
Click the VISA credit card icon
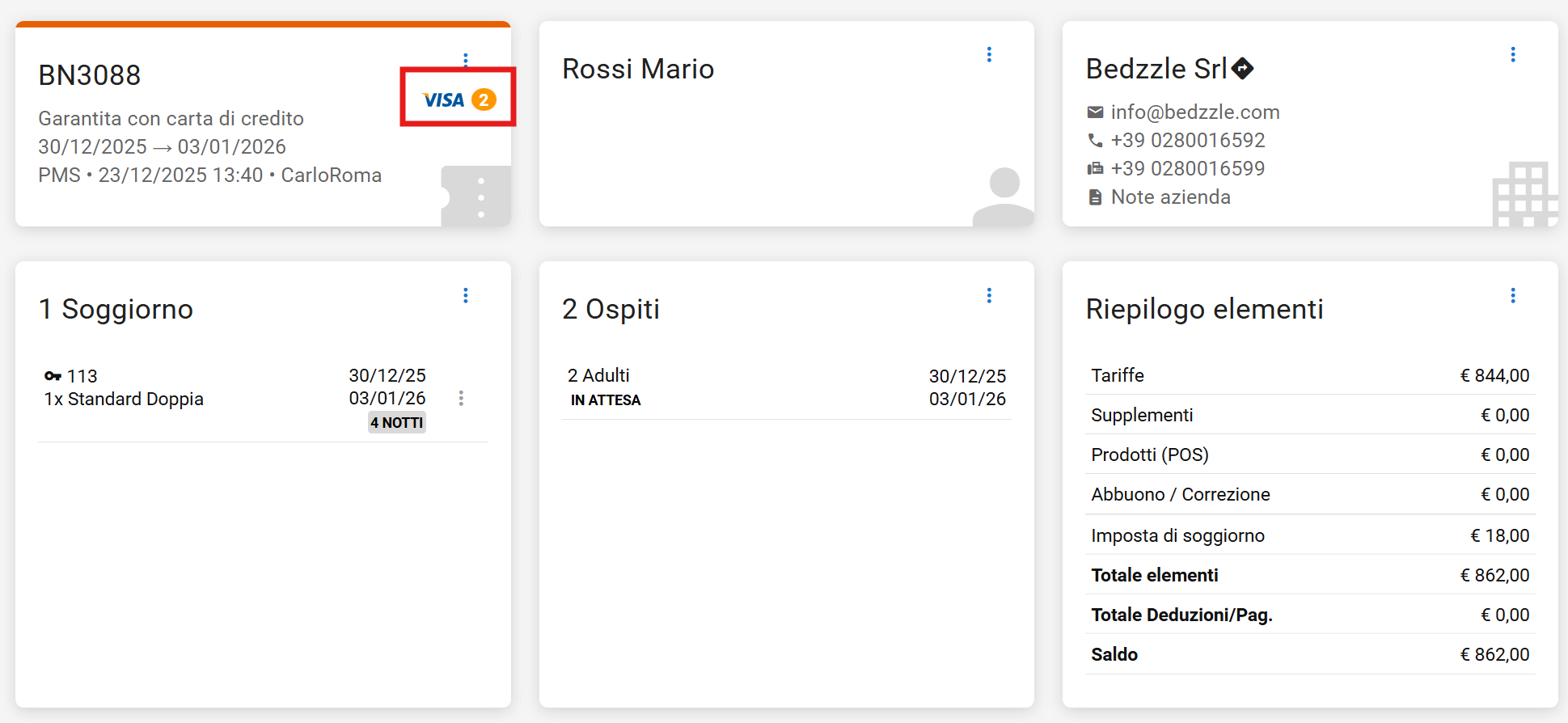[x=443, y=100]
